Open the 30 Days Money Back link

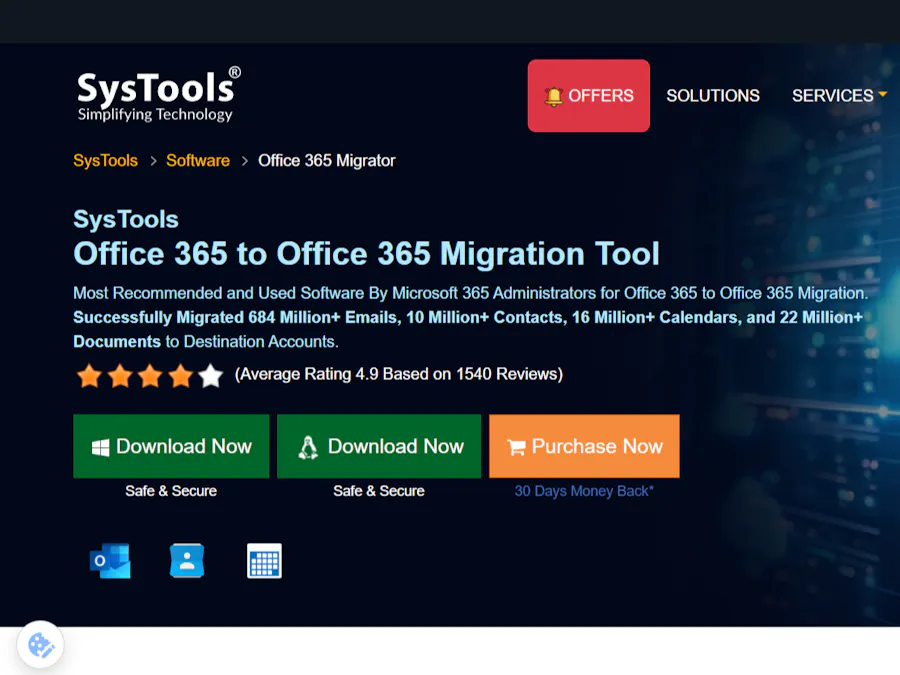pos(584,491)
